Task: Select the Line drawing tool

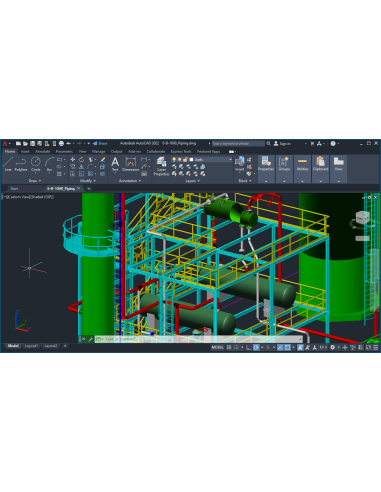Action: pyautogui.click(x=8, y=164)
